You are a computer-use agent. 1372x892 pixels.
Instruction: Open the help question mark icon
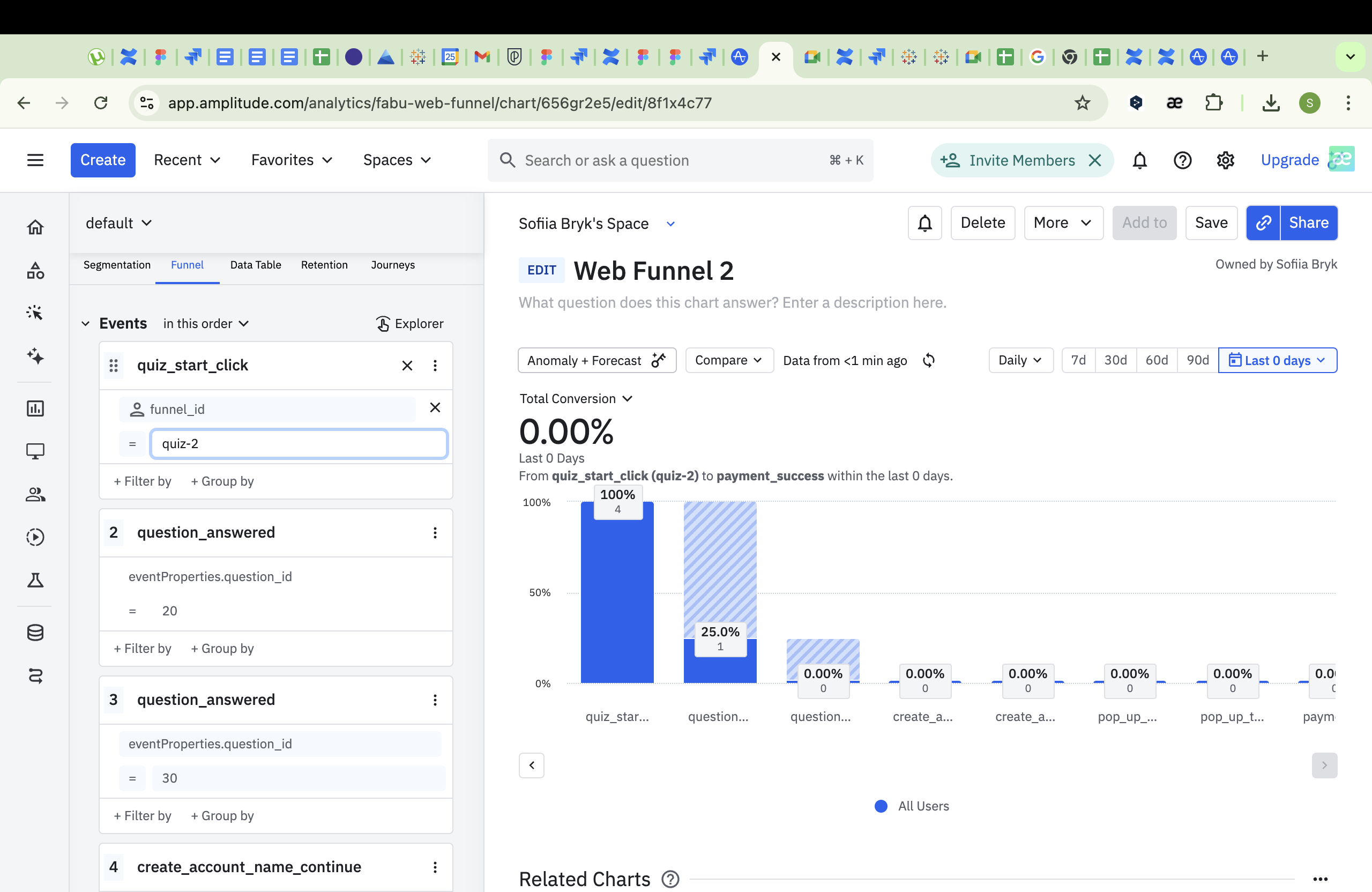(1182, 160)
